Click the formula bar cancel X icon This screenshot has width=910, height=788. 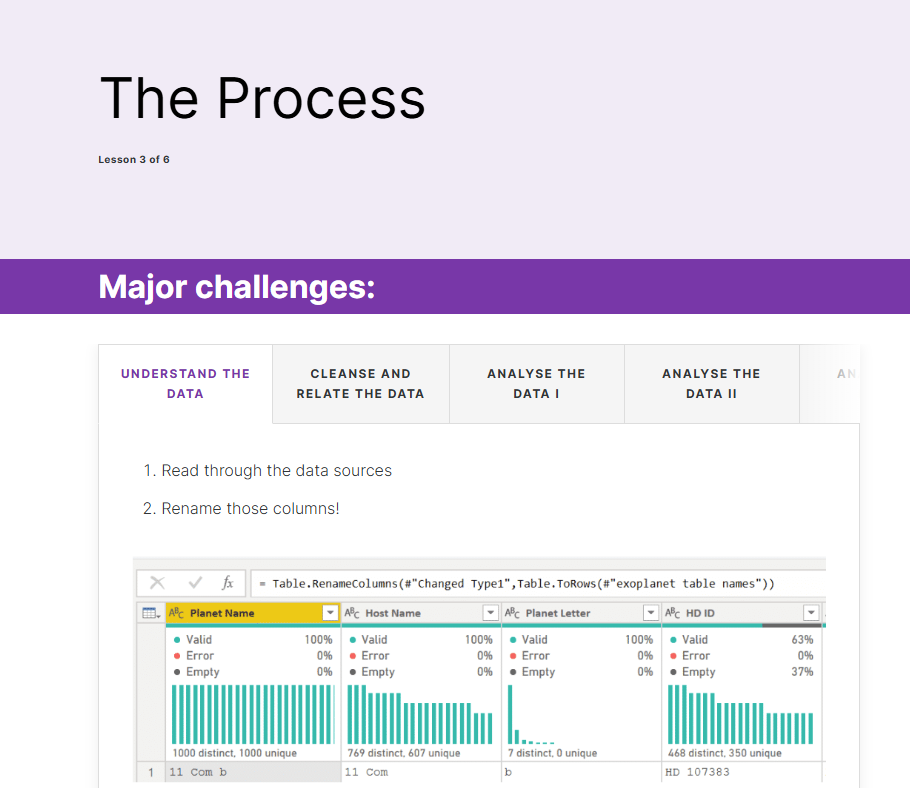[x=157, y=583]
